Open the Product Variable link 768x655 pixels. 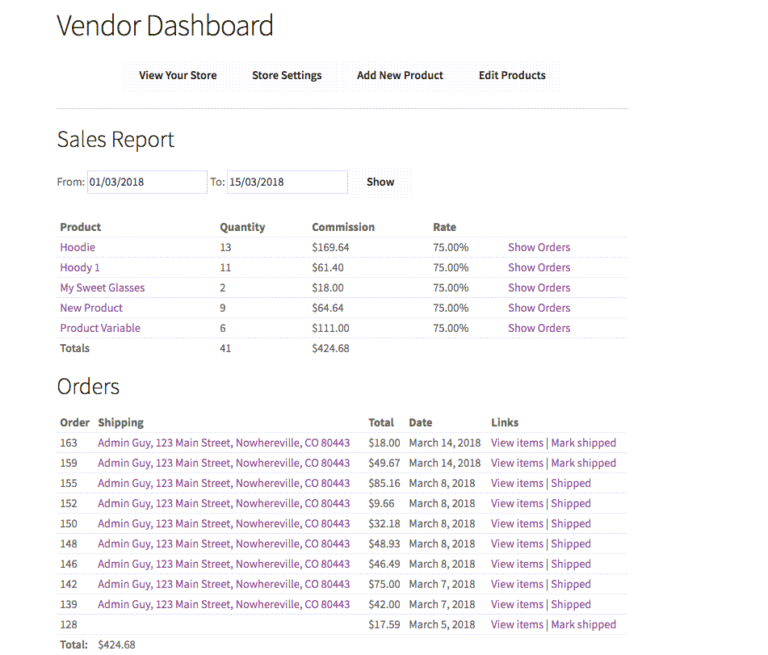click(100, 328)
